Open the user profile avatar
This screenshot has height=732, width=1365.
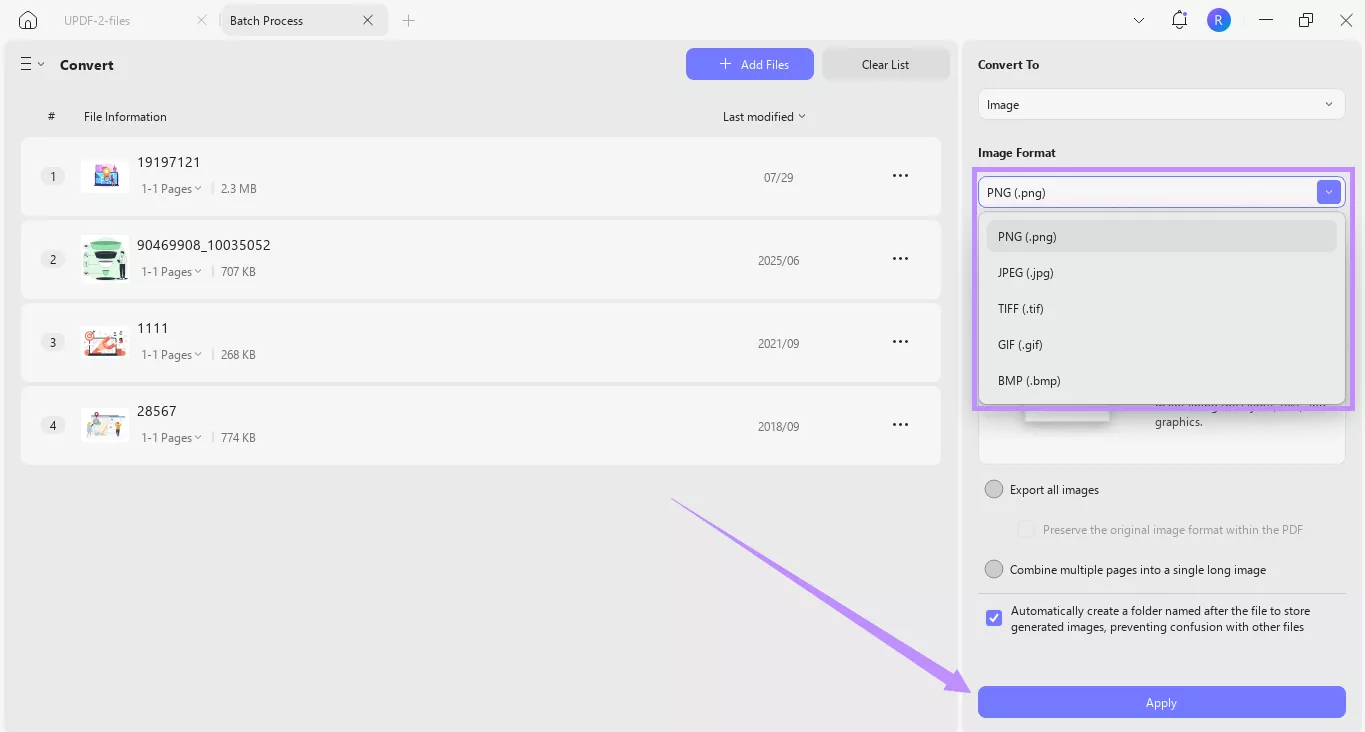tap(1218, 20)
